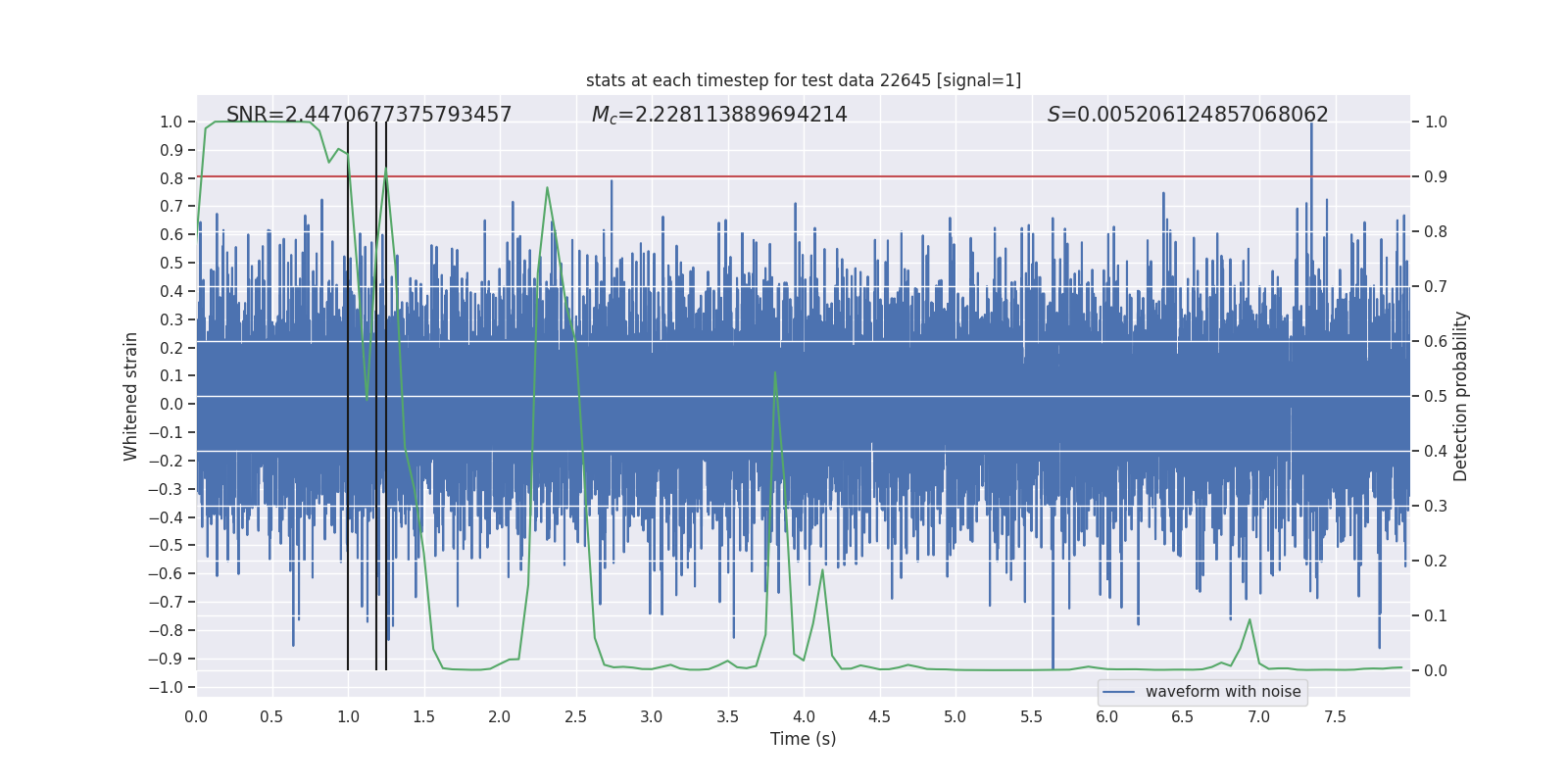Select the S= value annotation
Image resolution: width=1568 pixels, height=784 pixels.
point(1187,115)
